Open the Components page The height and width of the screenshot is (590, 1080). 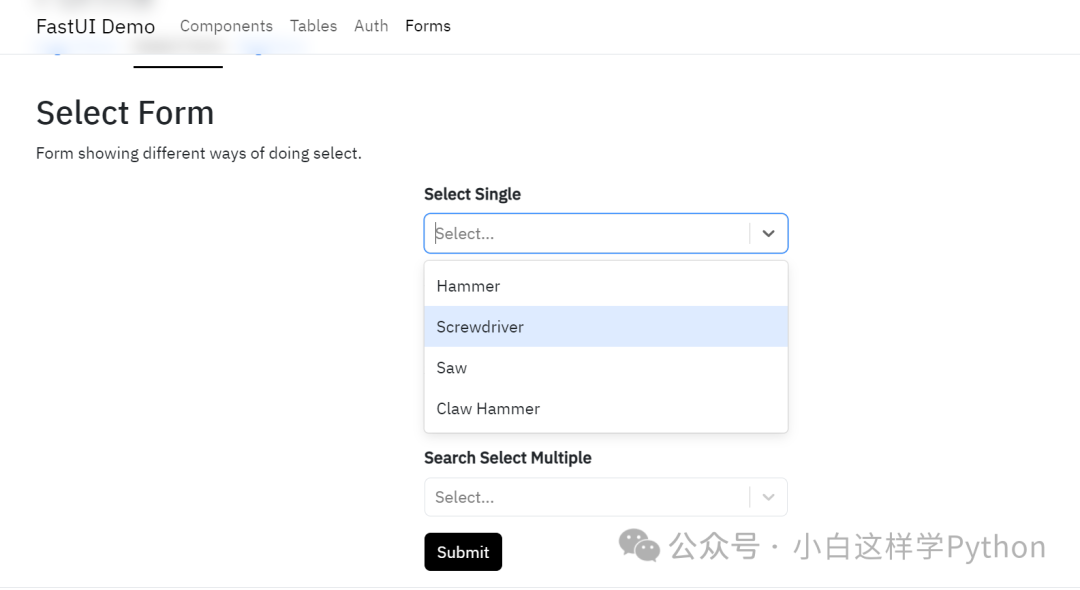[x=226, y=26]
